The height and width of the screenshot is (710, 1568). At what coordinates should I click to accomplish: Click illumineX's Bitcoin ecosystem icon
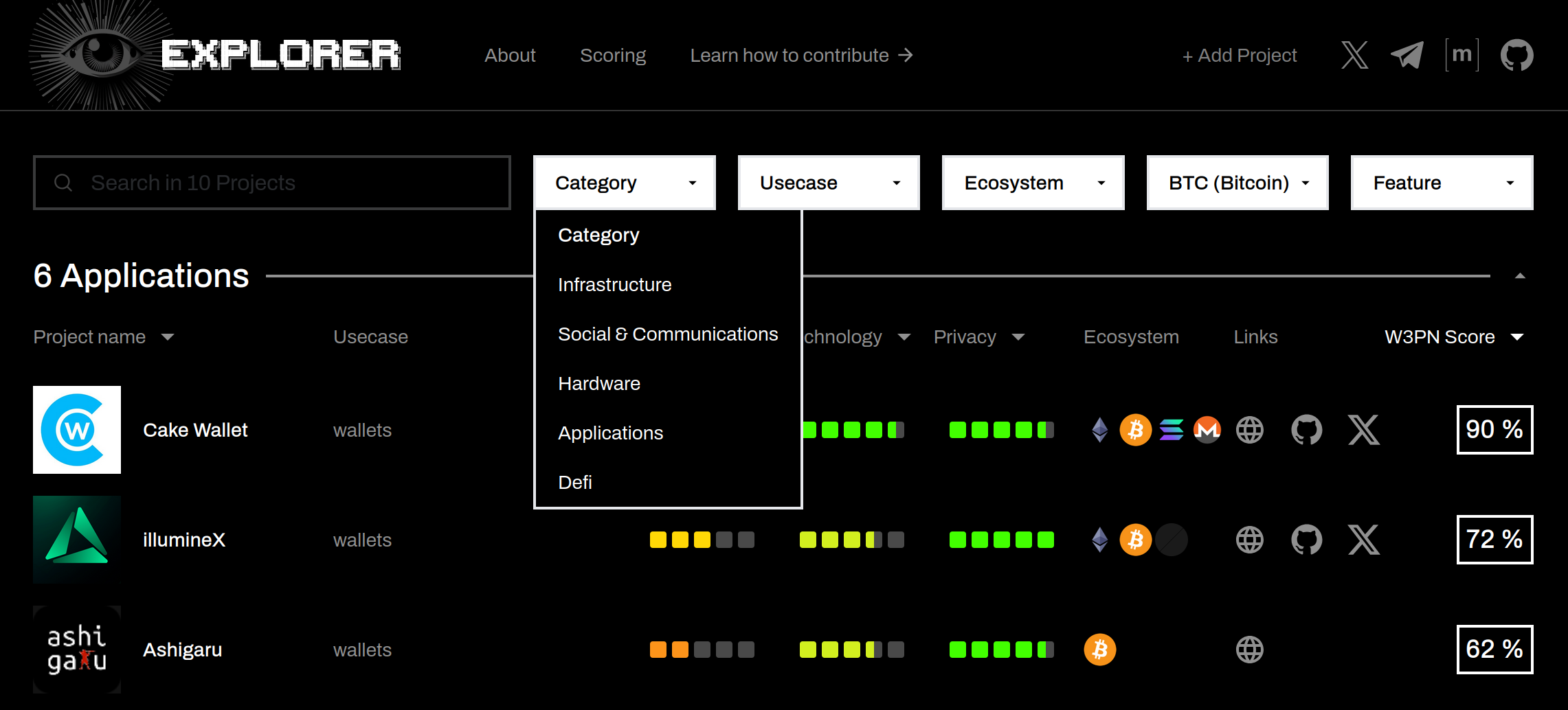(1136, 540)
